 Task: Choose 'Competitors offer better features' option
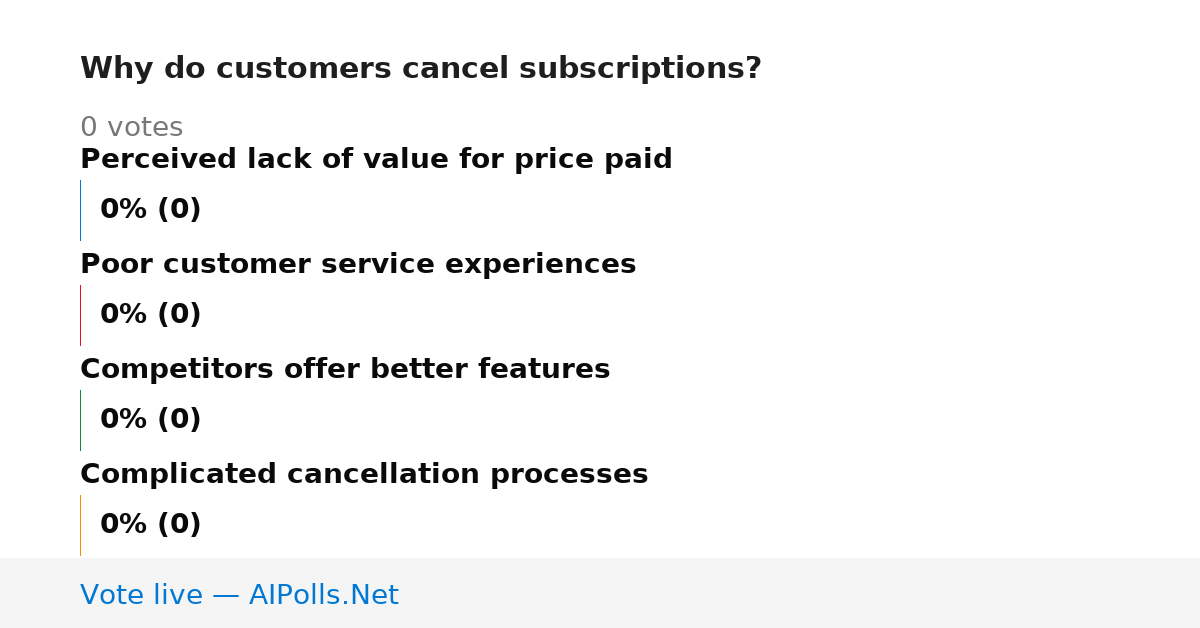coord(345,370)
